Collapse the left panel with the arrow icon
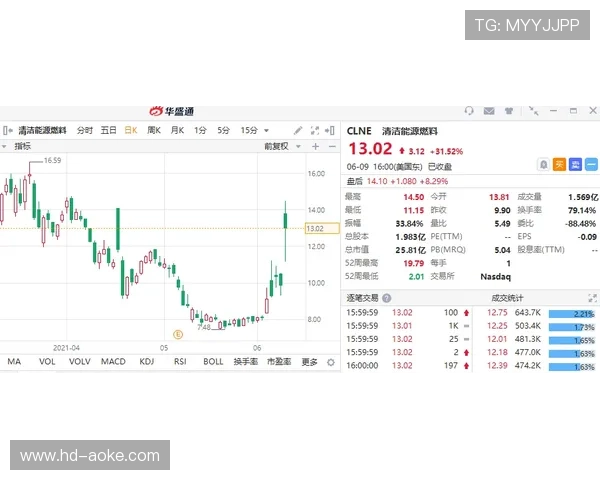This screenshot has height=480, width=600. tap(7, 131)
